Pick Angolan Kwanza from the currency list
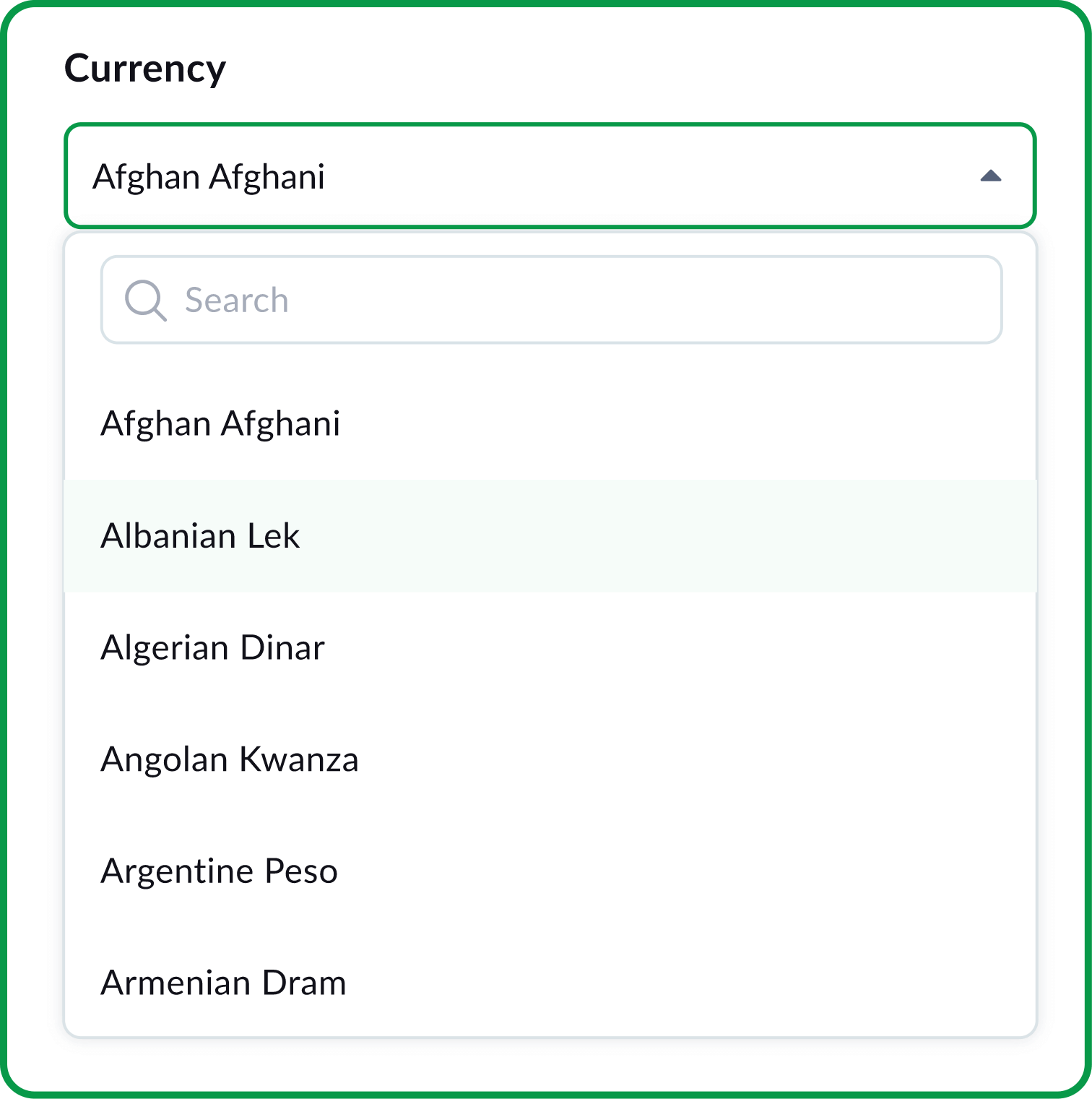The image size is (1092, 1099). tap(230, 759)
